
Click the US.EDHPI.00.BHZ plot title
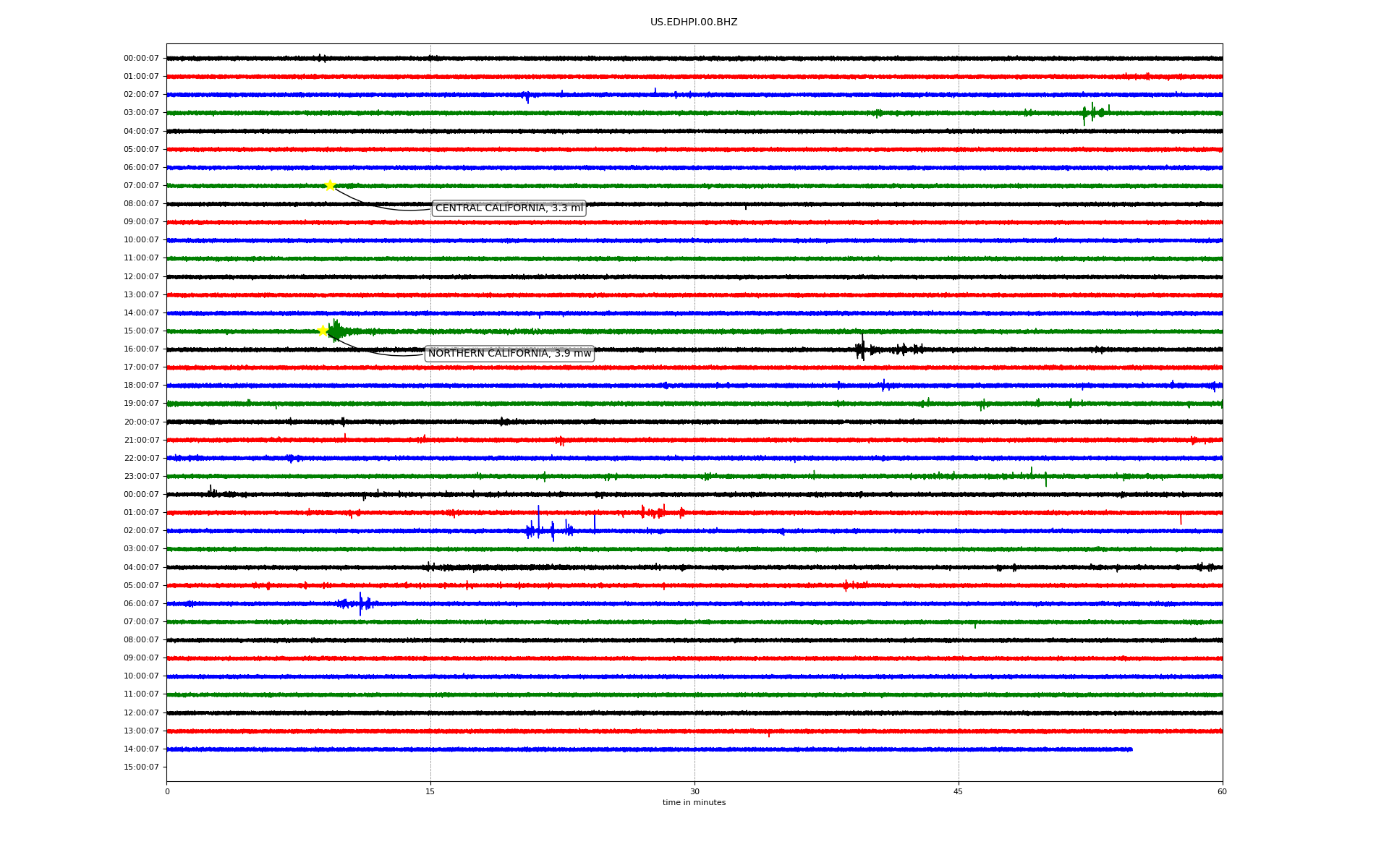pyautogui.click(x=693, y=22)
